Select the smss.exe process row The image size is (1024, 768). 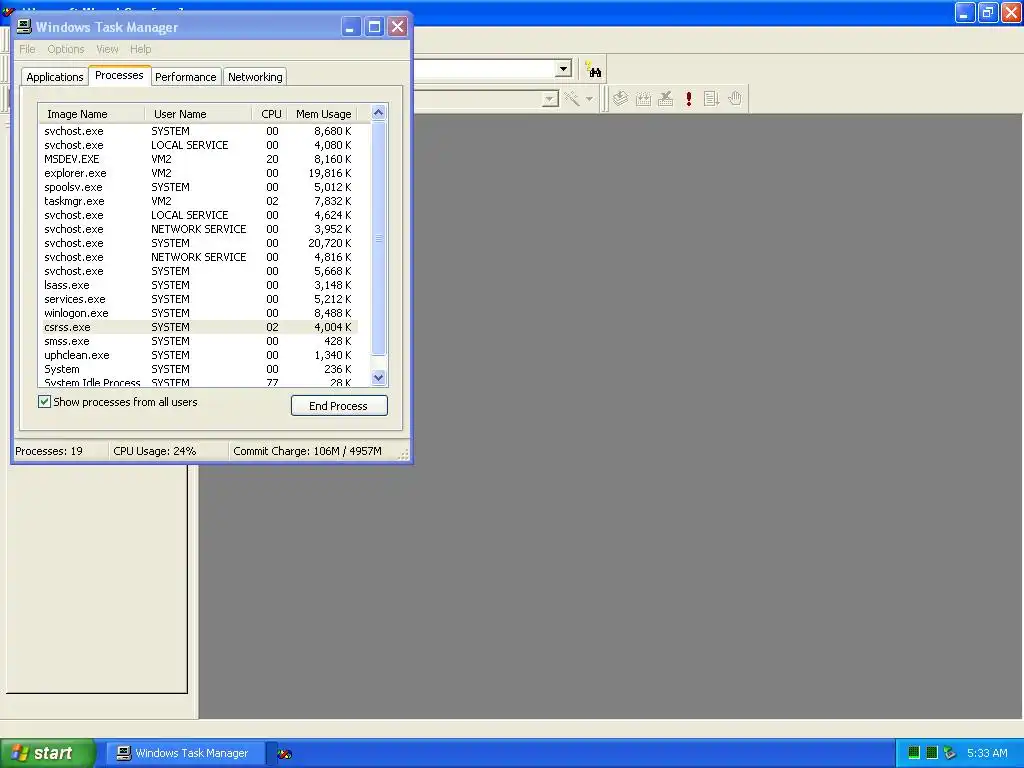pos(198,341)
